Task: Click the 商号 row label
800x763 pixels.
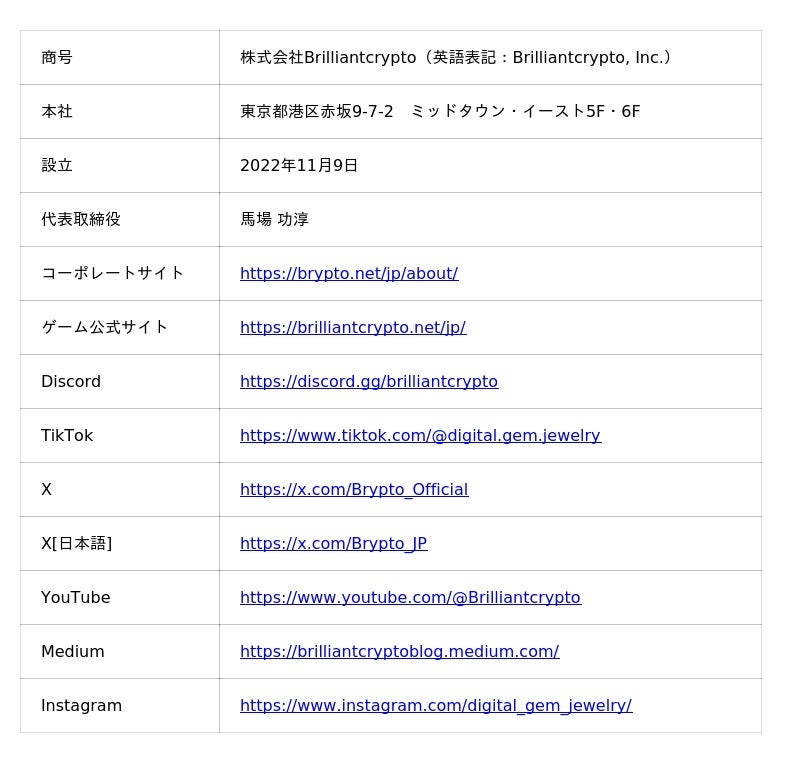Action: (57, 58)
